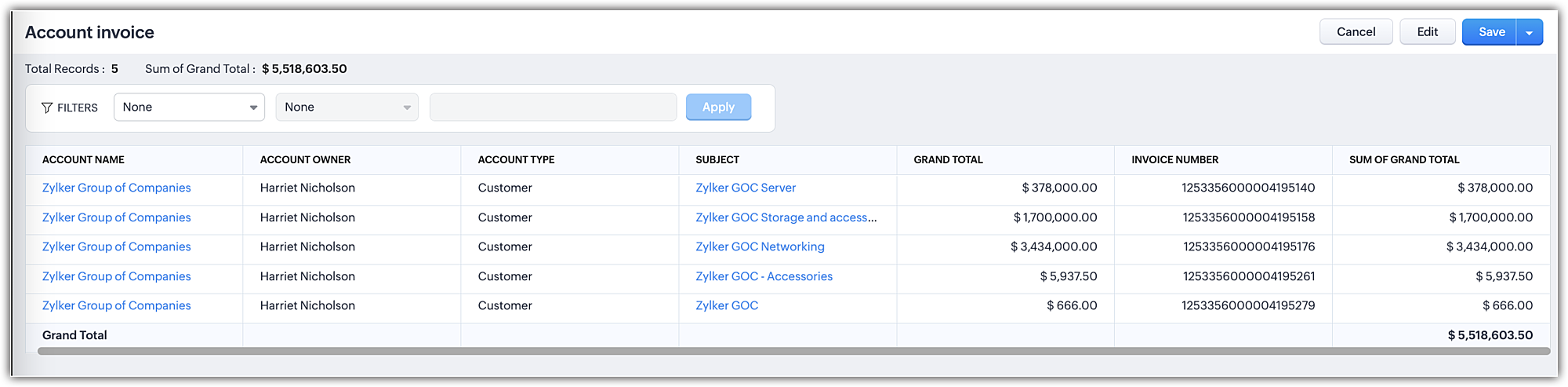Click the Sum of Grand Total column header
1568x387 pixels.
click(1404, 159)
